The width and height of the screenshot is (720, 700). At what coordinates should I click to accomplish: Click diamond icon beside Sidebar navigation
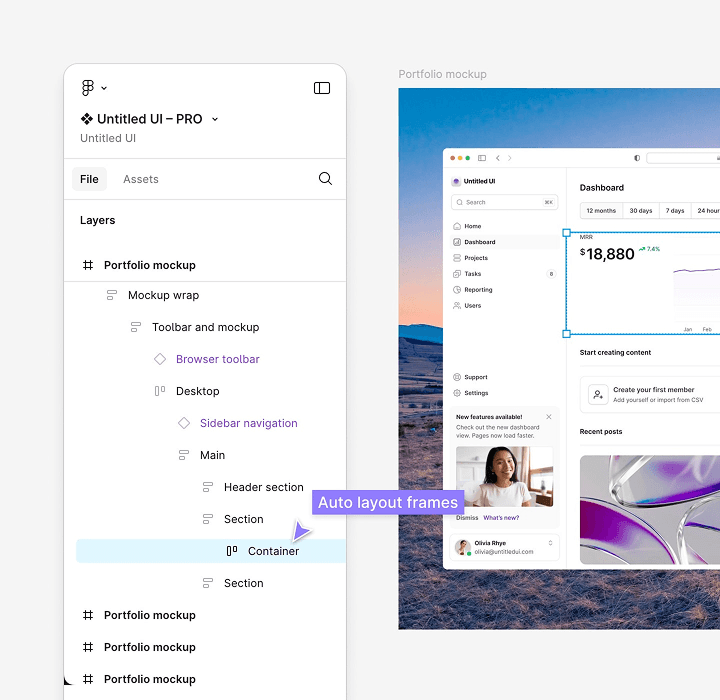click(184, 423)
